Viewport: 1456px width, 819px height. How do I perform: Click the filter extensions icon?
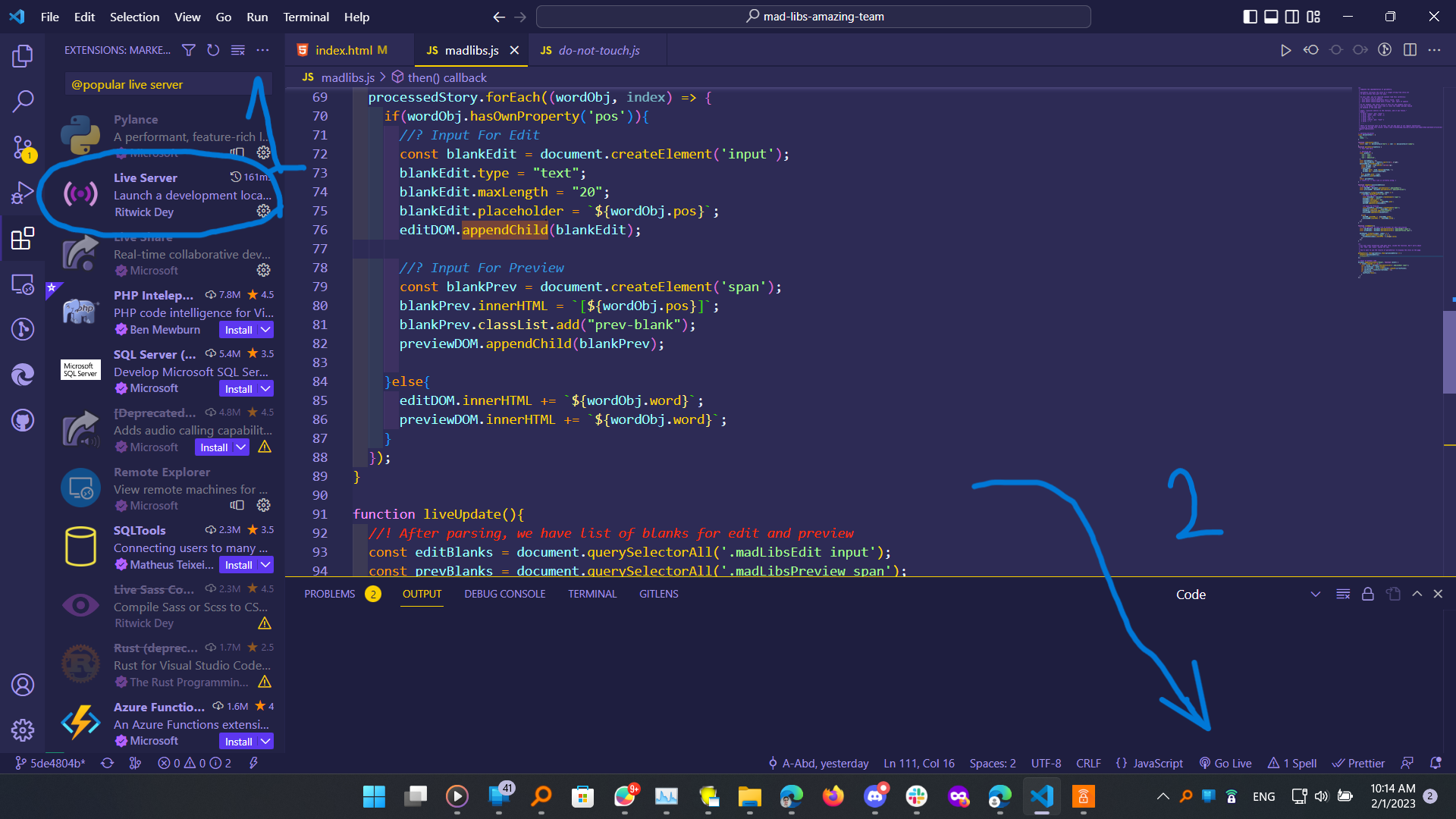point(189,50)
